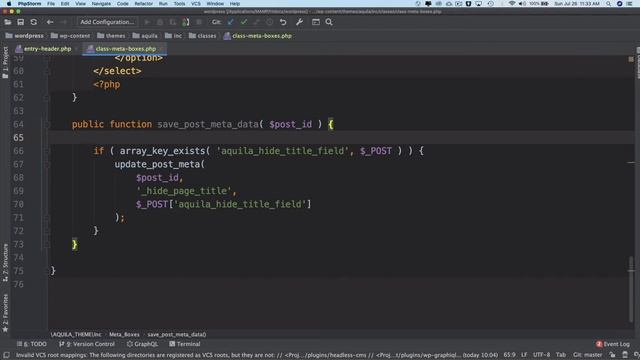Click the 65:9 caret position indicator
The width and height of the screenshot is (640, 360).
pos(509,355)
